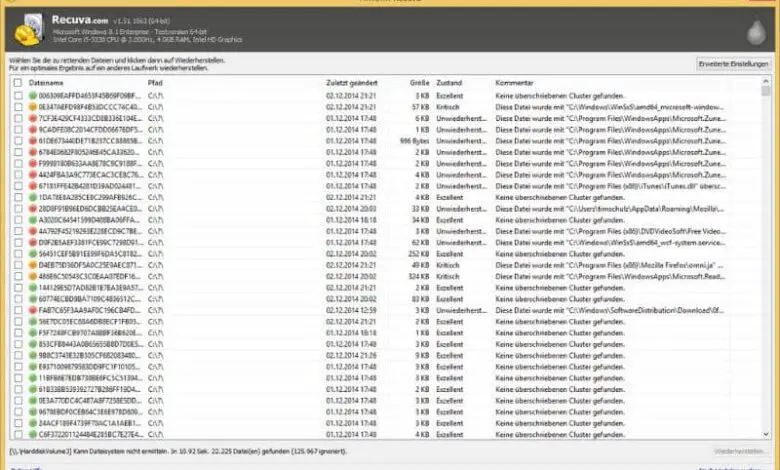Sort by the Kommentar column header

pos(514,83)
